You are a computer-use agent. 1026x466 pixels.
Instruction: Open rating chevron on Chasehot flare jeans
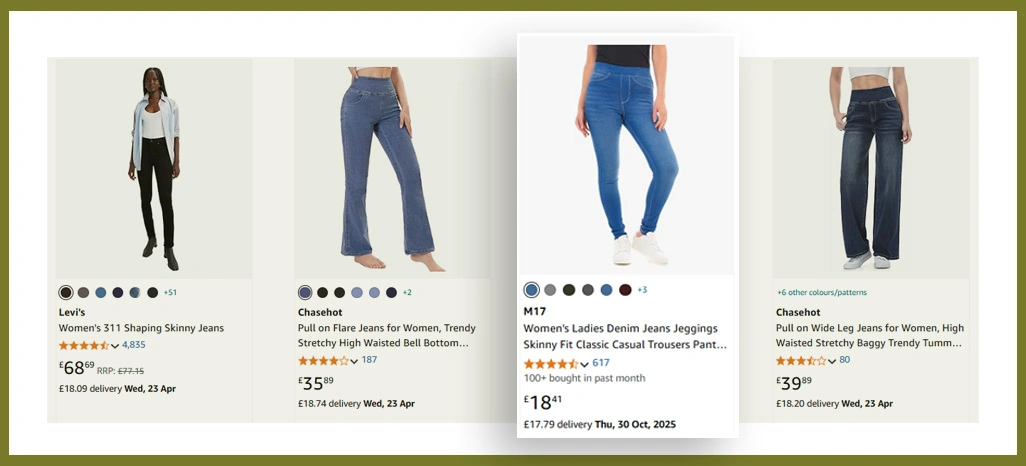coord(354,361)
